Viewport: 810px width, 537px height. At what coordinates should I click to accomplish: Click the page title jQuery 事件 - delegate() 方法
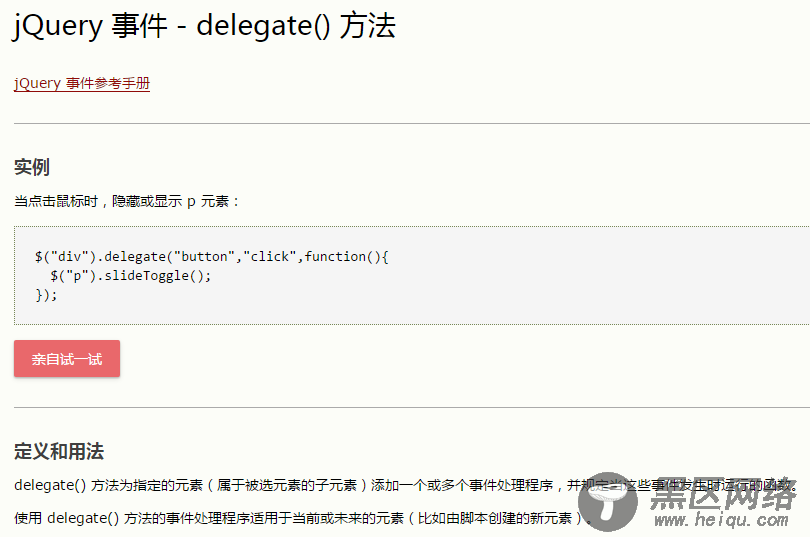[204, 27]
